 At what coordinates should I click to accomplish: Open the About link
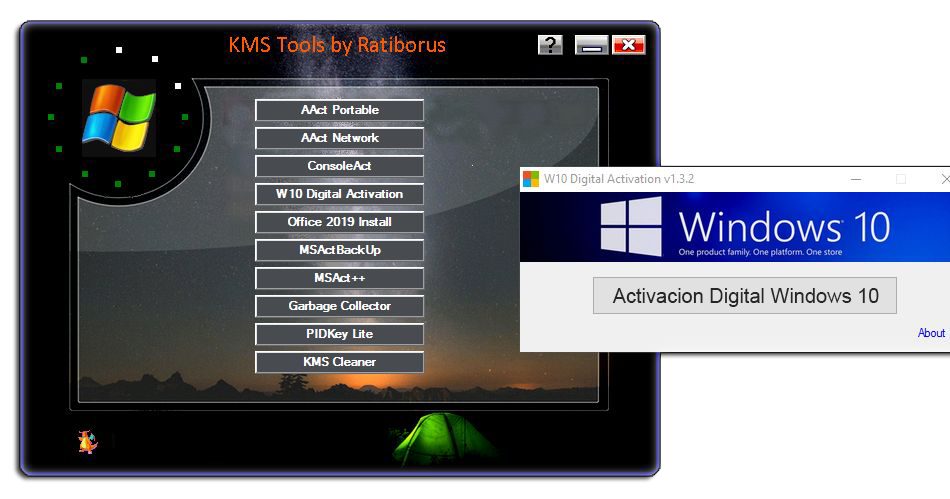[x=931, y=332]
